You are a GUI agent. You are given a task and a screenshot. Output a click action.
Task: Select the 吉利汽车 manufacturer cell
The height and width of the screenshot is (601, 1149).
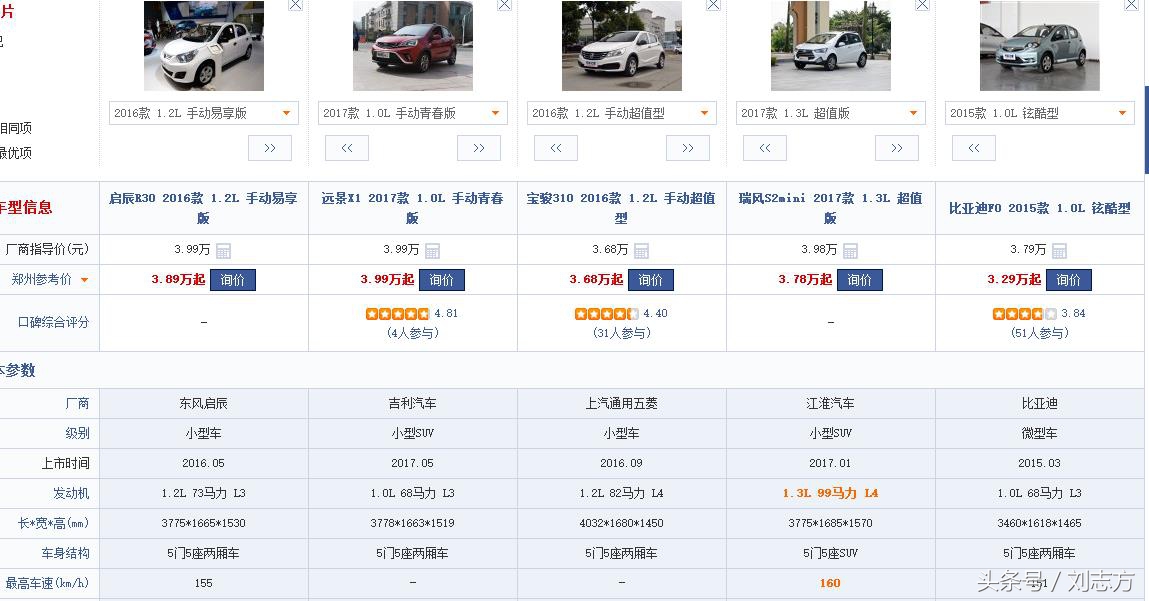click(413, 403)
